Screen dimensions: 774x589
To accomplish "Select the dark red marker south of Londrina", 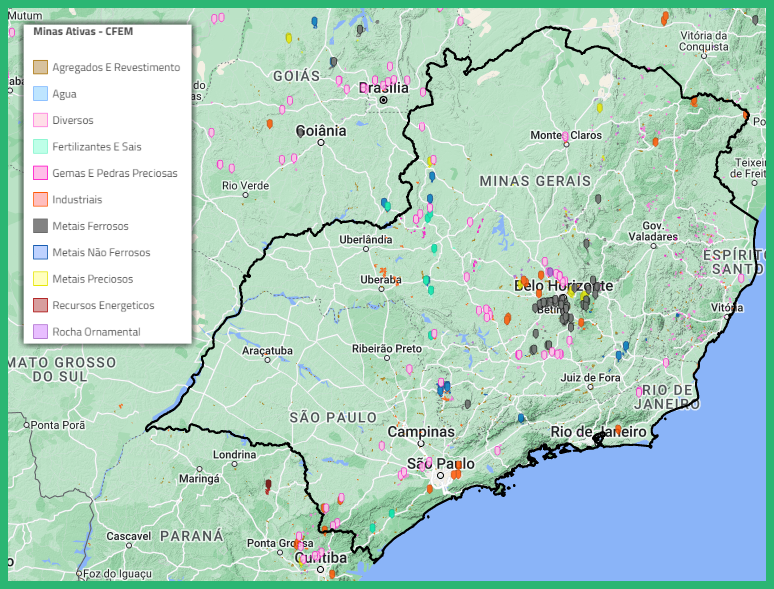I will click(x=268, y=485).
